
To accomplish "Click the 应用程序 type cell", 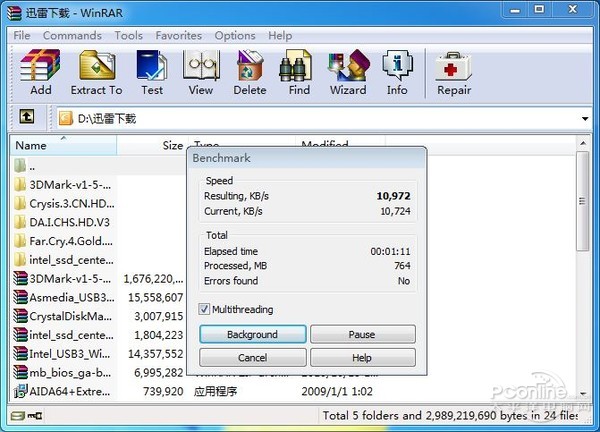I will pos(215,391).
